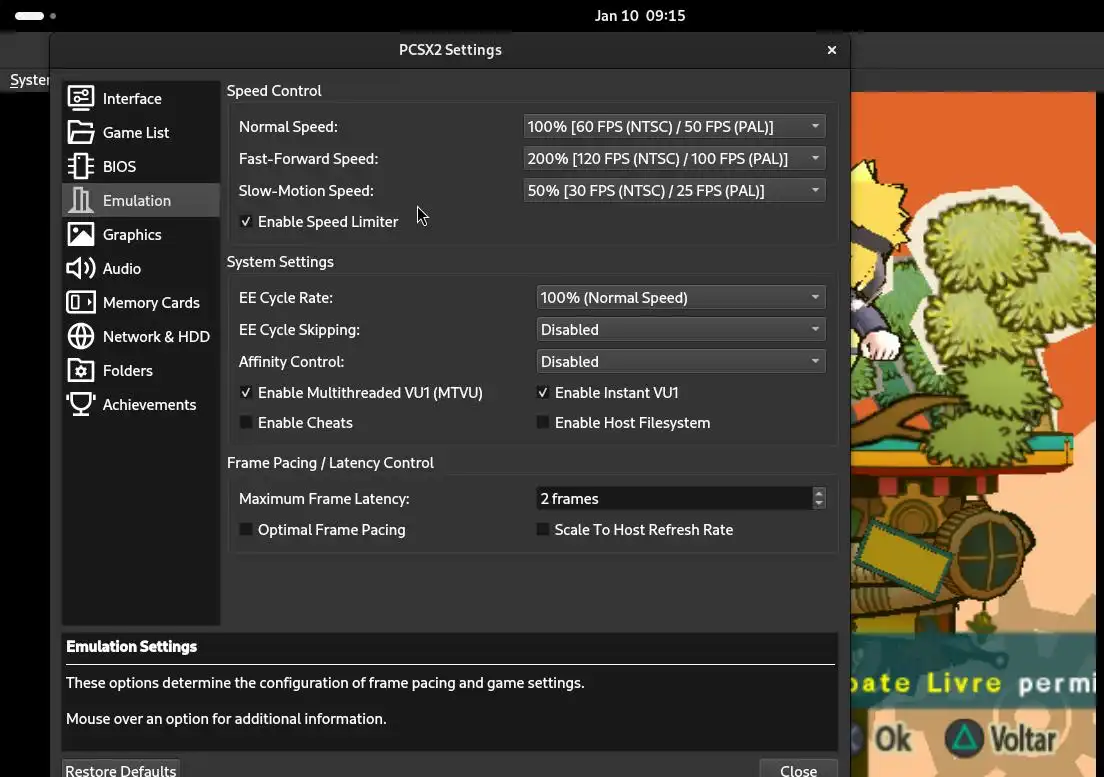Decrease Maximum Frame Latency with down arrow
Screen dimensions: 1104x777
click(818, 504)
